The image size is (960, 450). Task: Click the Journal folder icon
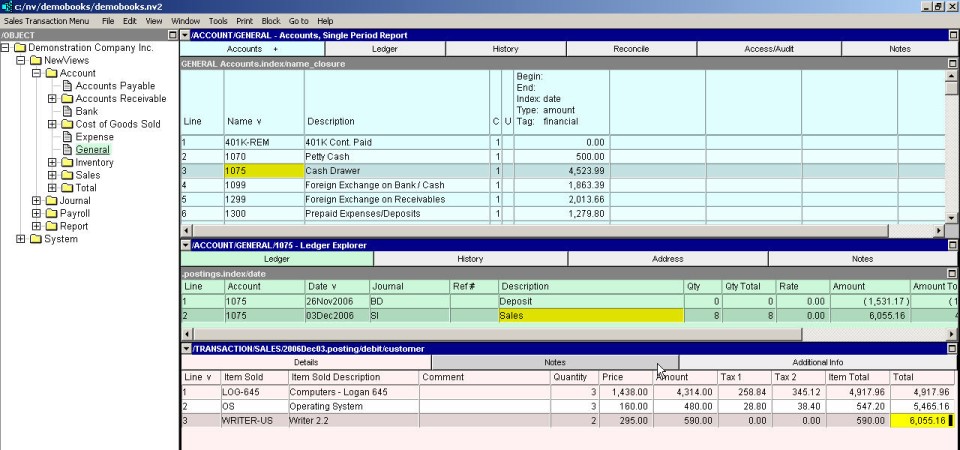point(51,201)
